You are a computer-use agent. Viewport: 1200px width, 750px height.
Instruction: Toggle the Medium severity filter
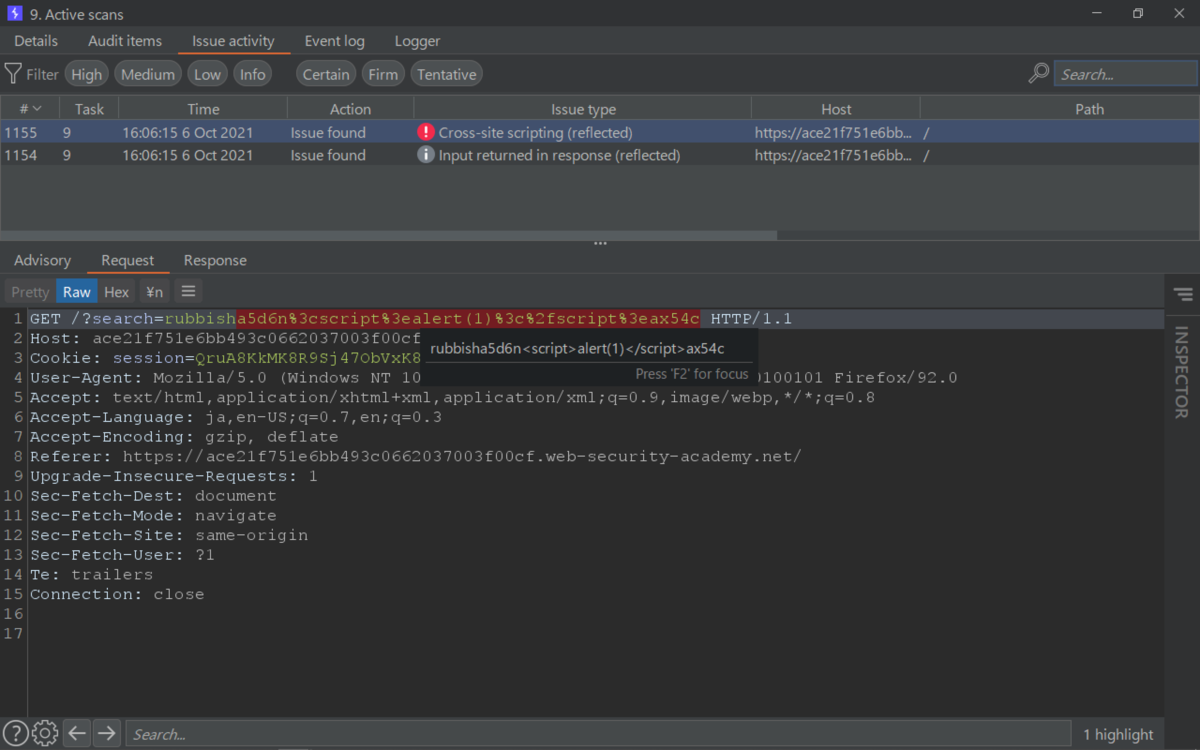[x=148, y=74]
